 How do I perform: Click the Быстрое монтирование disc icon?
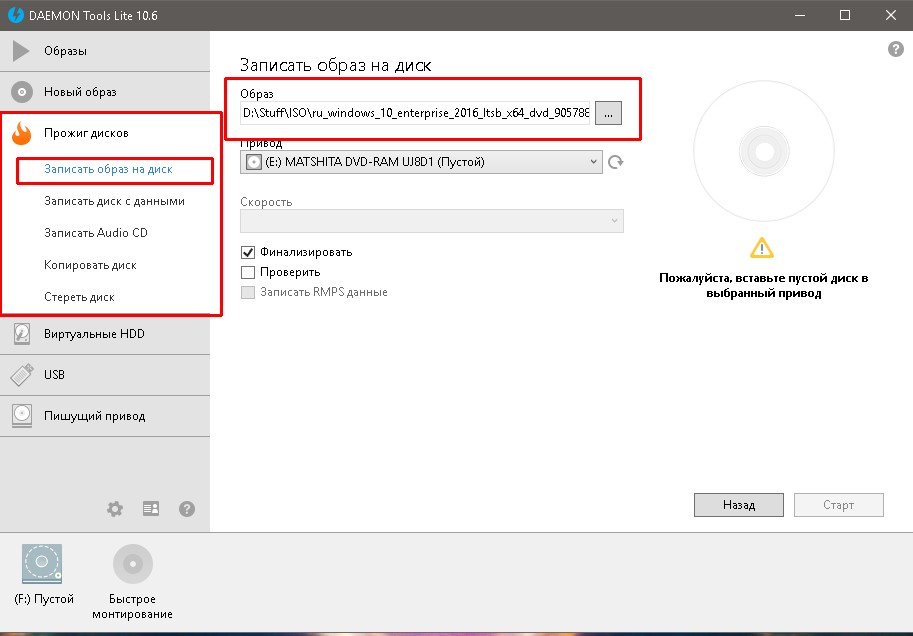133,564
